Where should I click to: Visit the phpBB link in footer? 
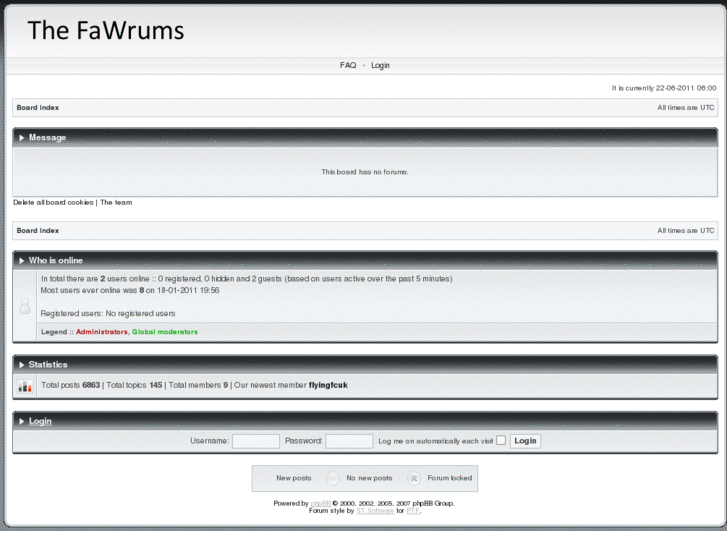point(320,504)
